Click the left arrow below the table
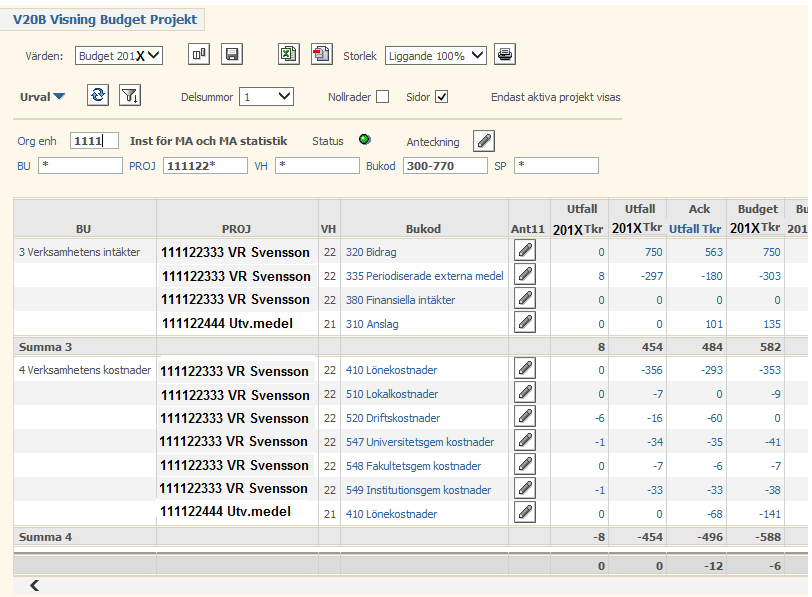This screenshot has width=812, height=597. pyautogui.click(x=35, y=586)
